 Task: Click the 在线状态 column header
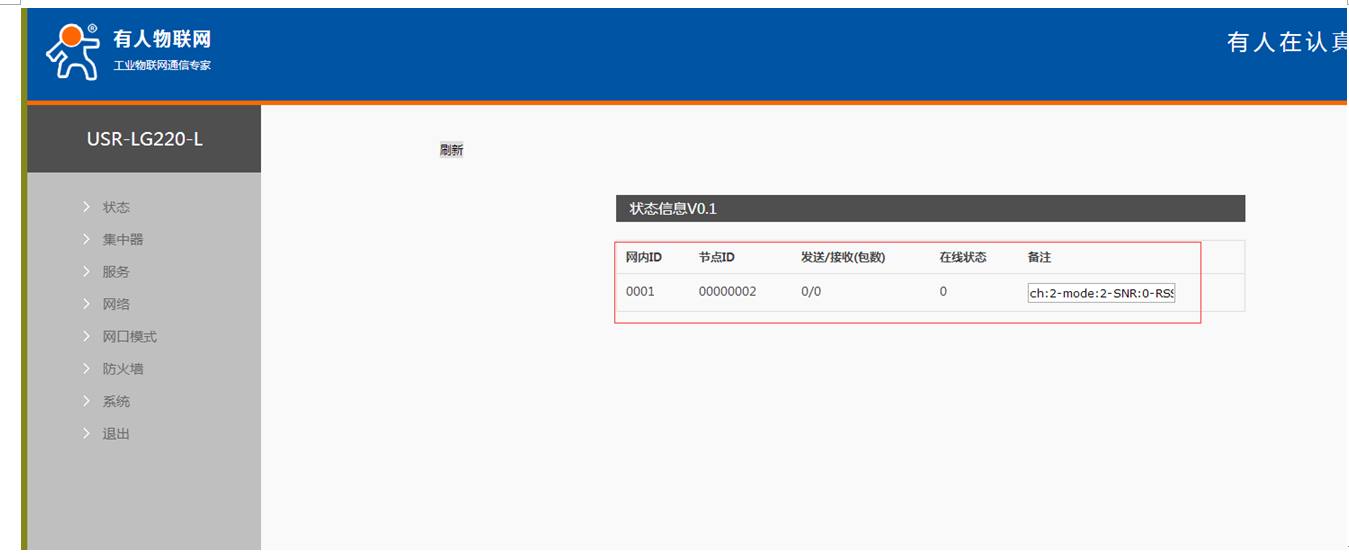point(962,257)
